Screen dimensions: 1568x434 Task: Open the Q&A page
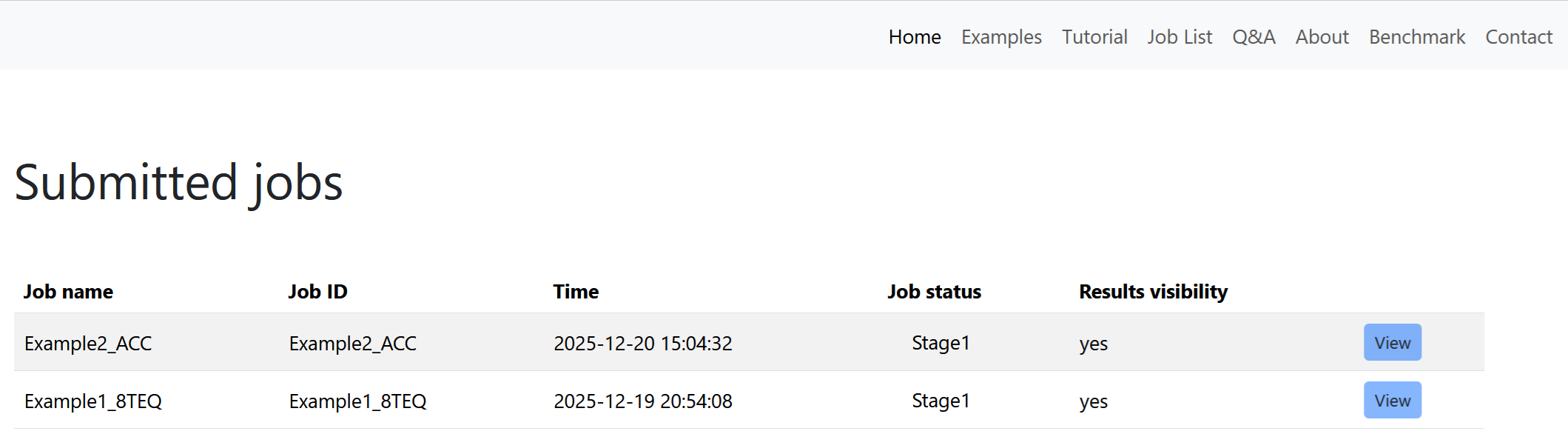[x=1254, y=37]
